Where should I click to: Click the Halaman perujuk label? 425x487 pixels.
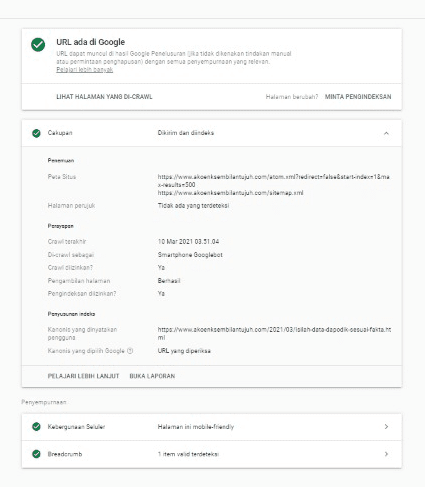tap(71, 206)
